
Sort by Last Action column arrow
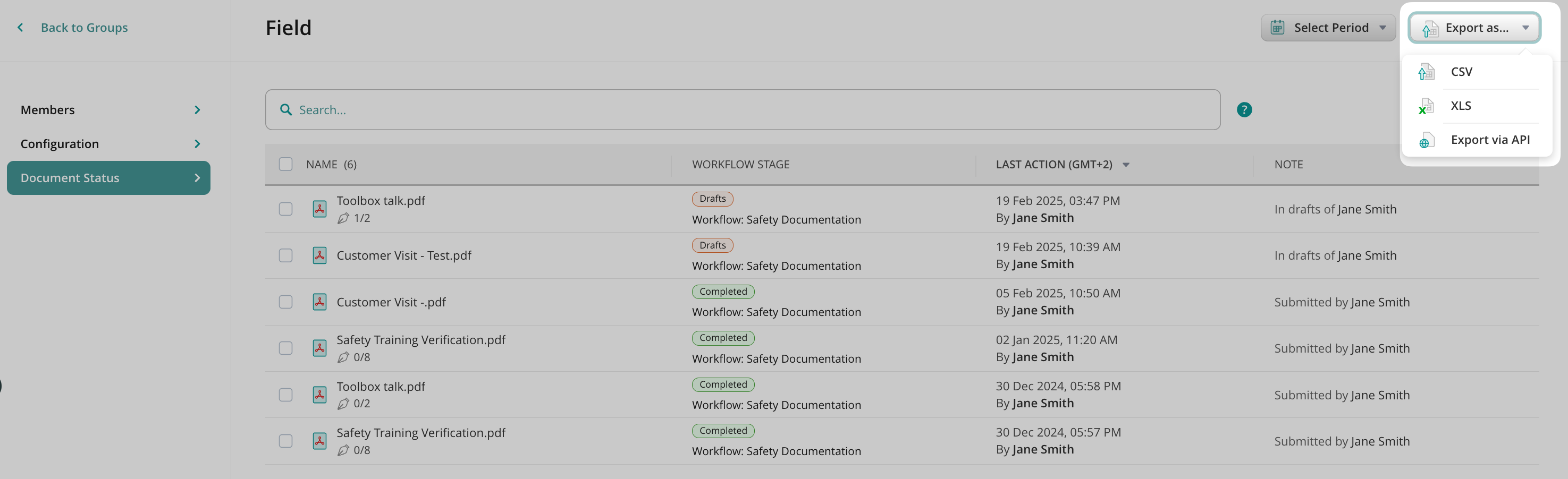point(1125,165)
